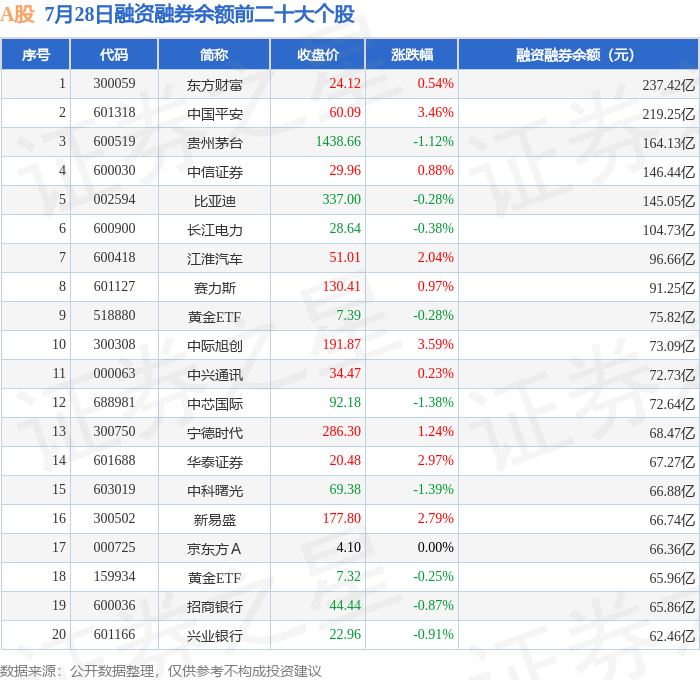Select stock code 518880
This screenshot has width=700, height=680.
[x=114, y=316]
